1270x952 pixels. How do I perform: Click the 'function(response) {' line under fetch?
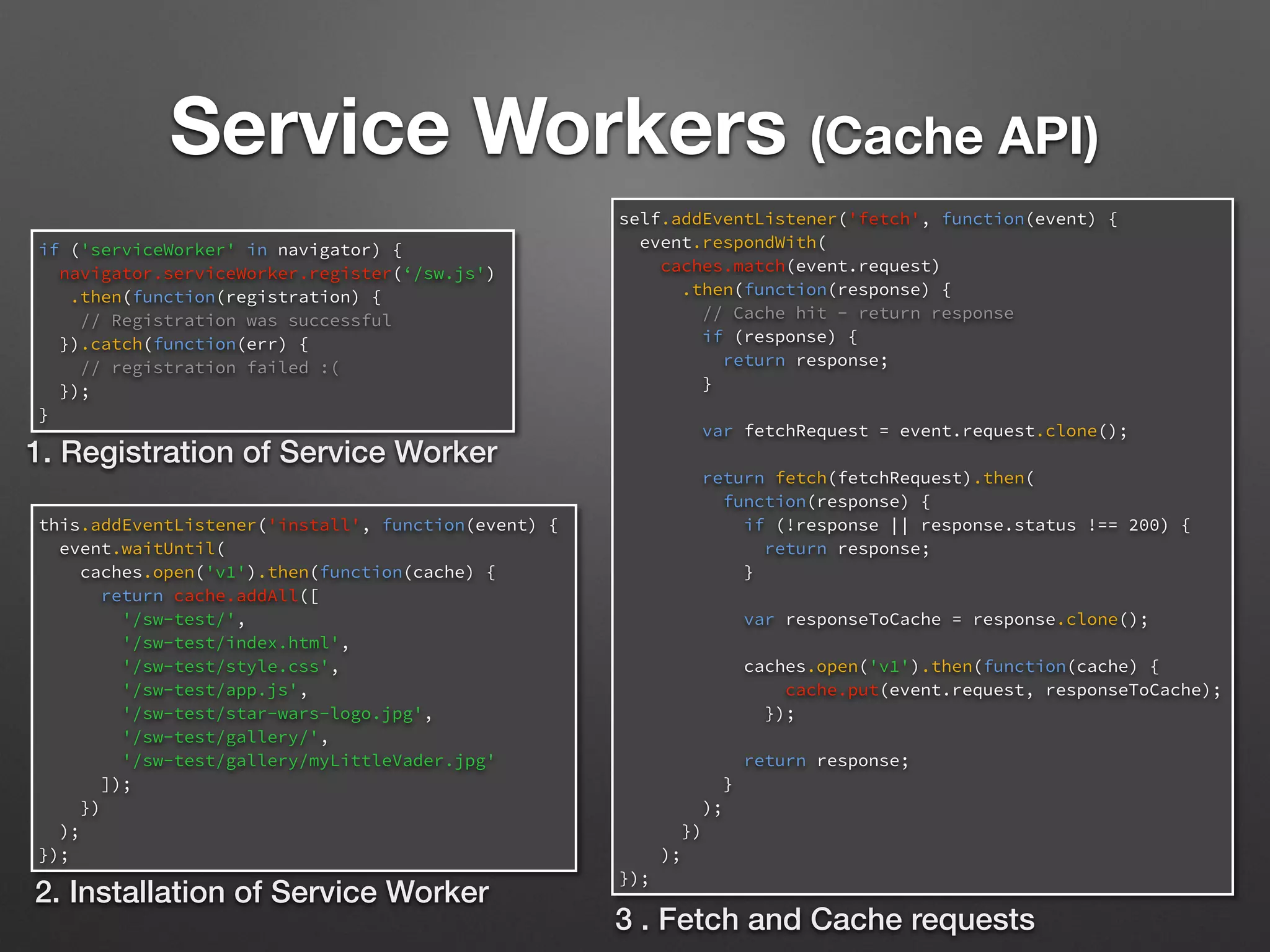827,501
